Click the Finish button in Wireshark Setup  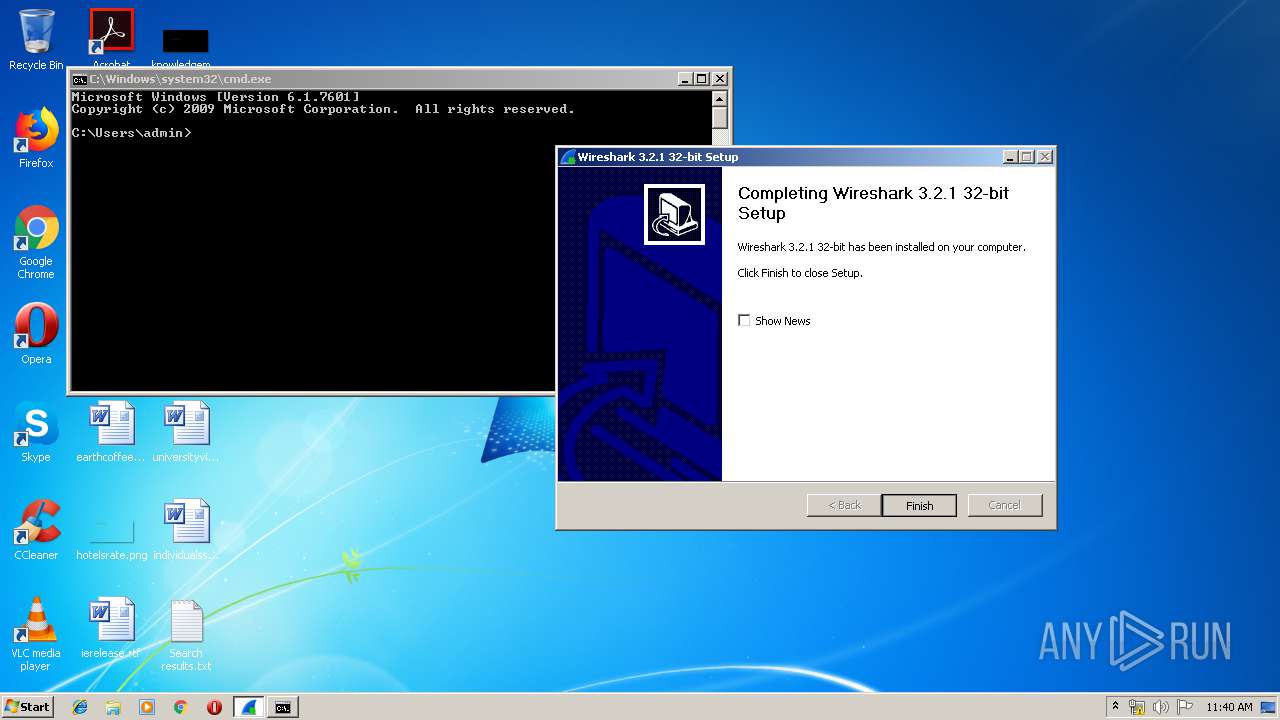point(919,505)
